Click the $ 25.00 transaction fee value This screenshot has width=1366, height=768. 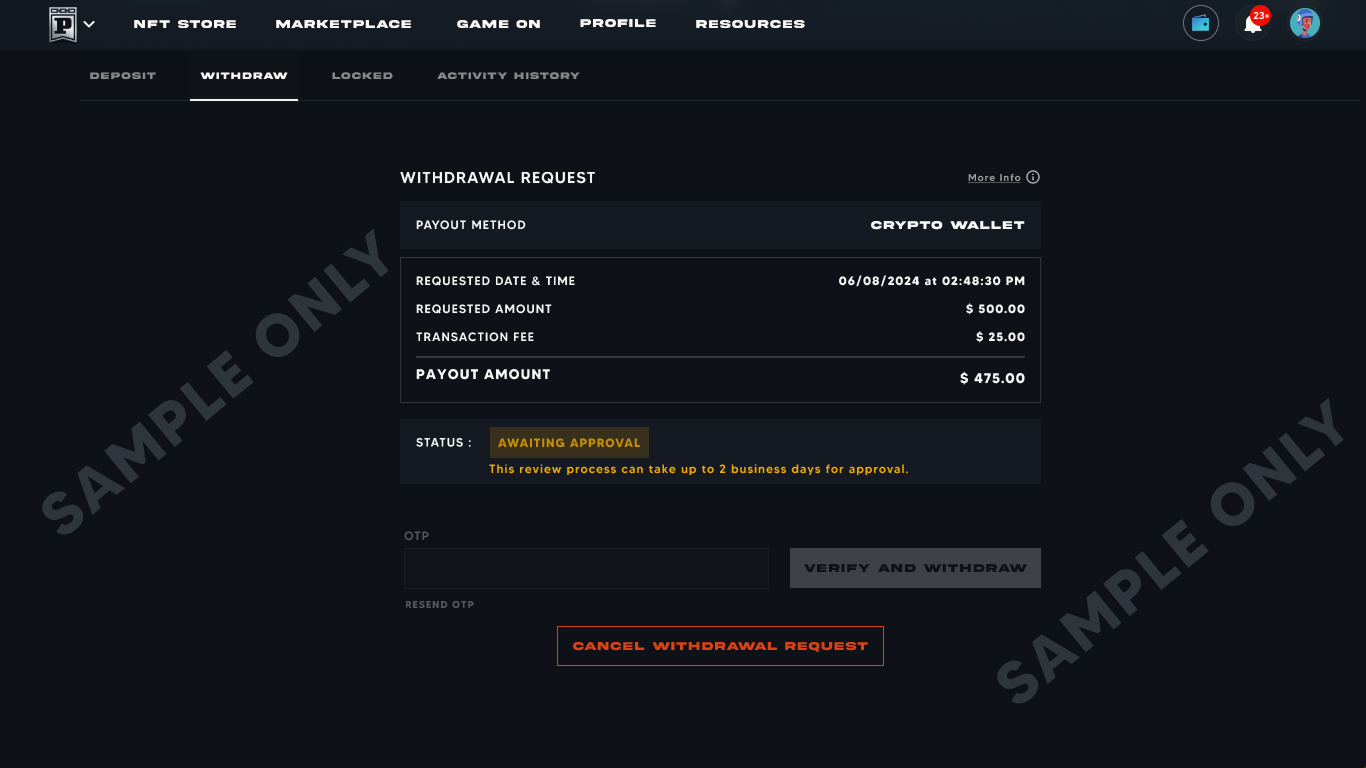tap(1000, 337)
